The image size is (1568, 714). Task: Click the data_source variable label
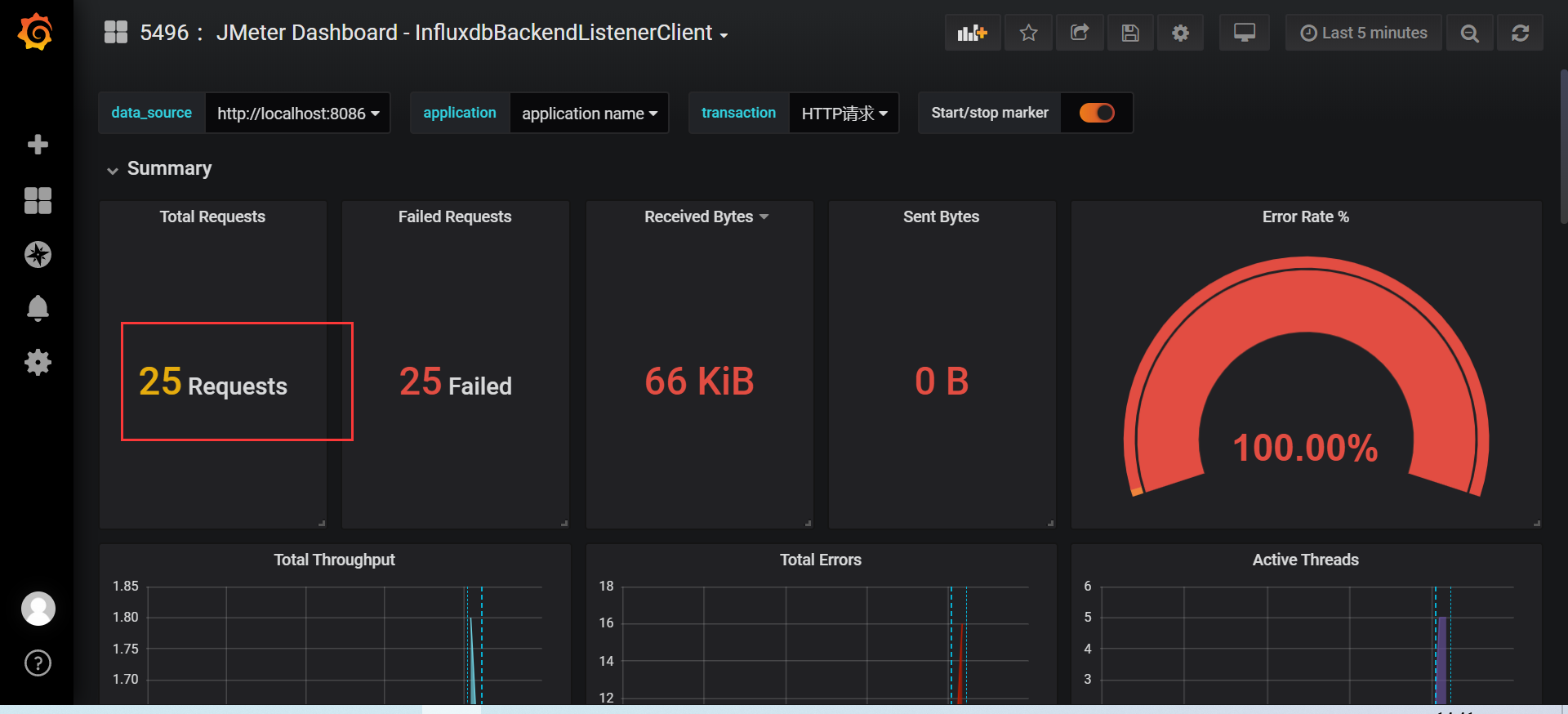coord(152,113)
